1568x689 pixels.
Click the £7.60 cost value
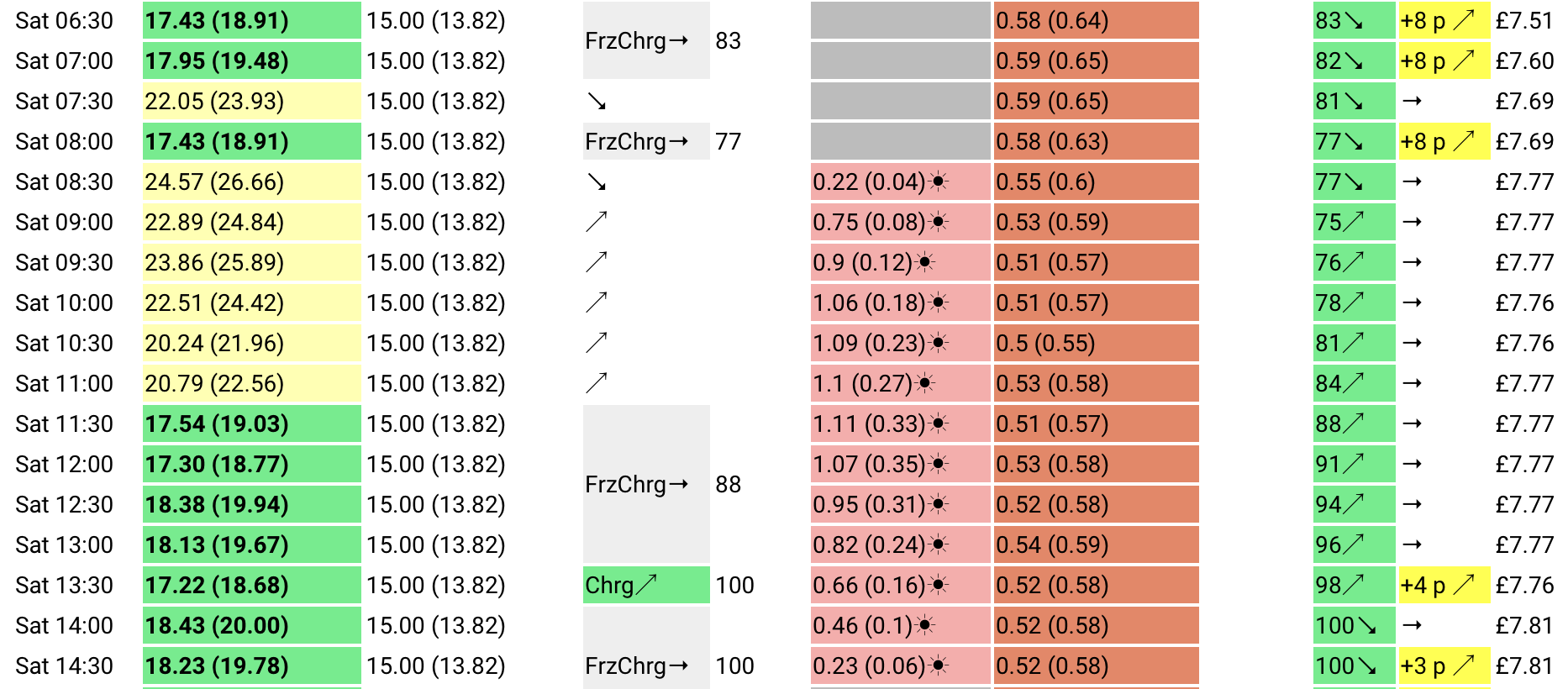tap(1524, 60)
